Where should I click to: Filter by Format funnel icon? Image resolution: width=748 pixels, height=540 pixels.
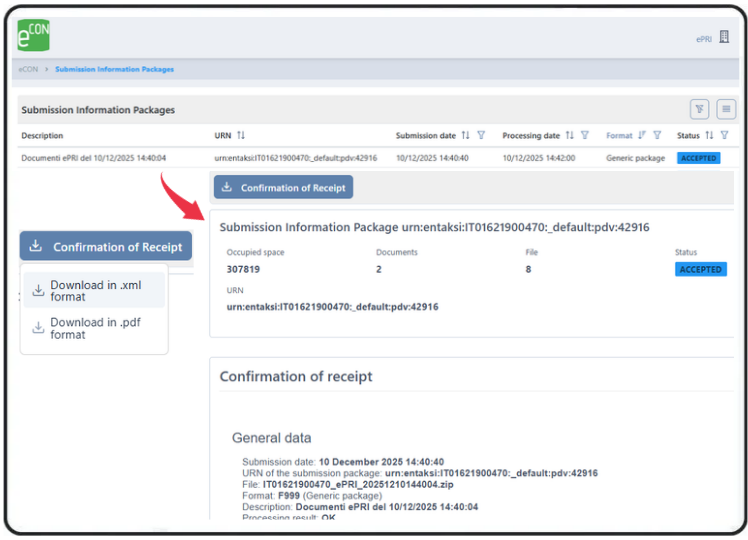pyautogui.click(x=657, y=135)
